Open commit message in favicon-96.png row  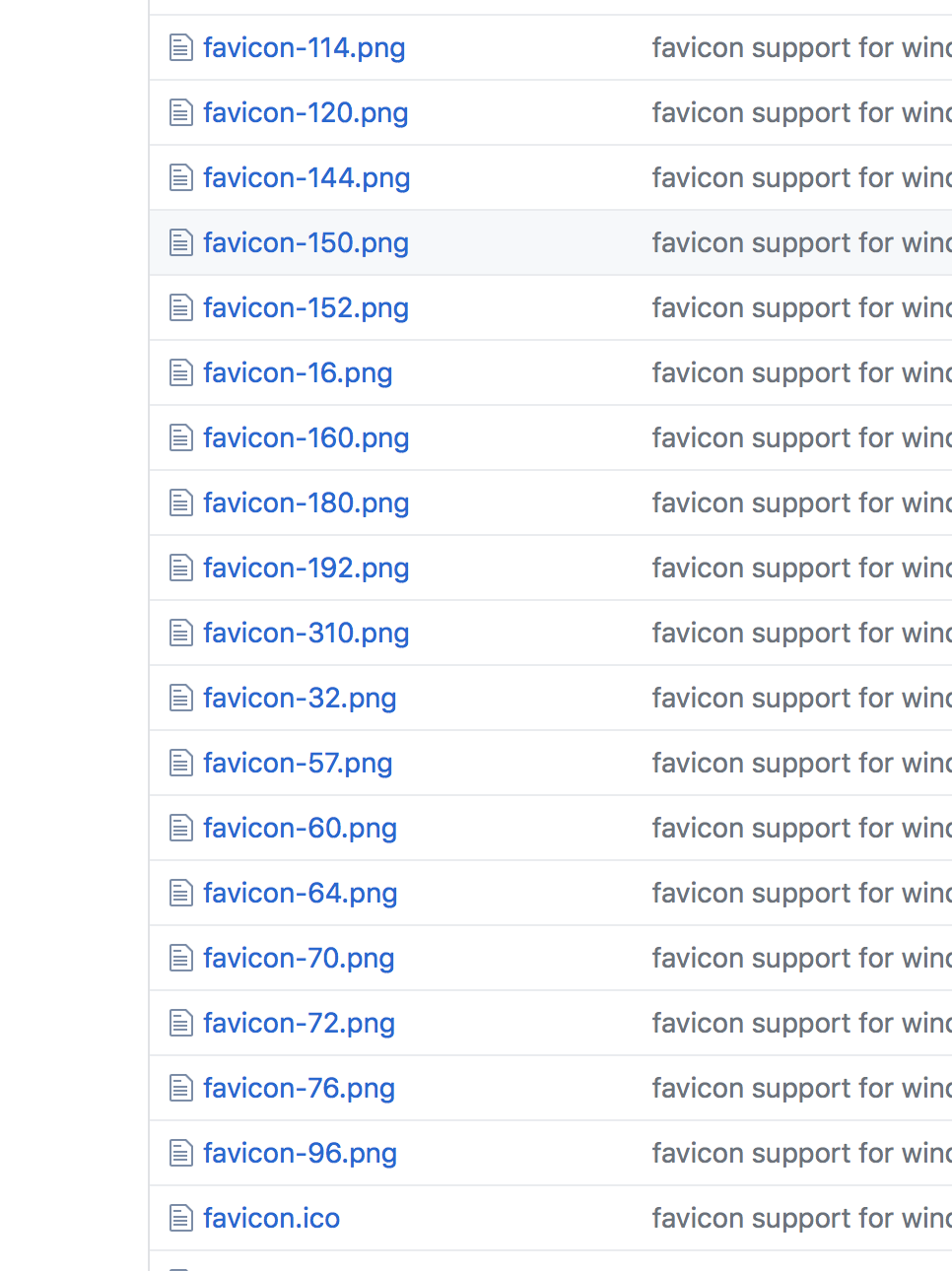pos(801,1153)
